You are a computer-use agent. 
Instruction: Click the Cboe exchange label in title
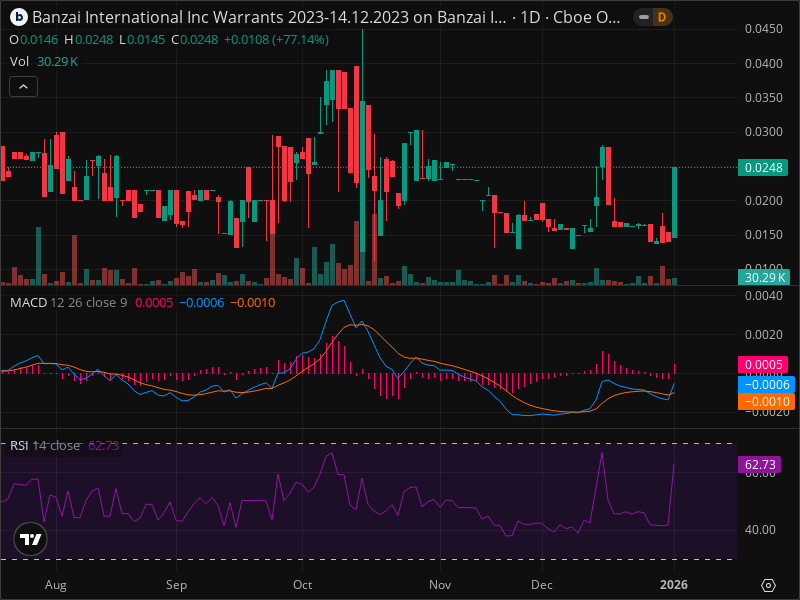click(587, 17)
